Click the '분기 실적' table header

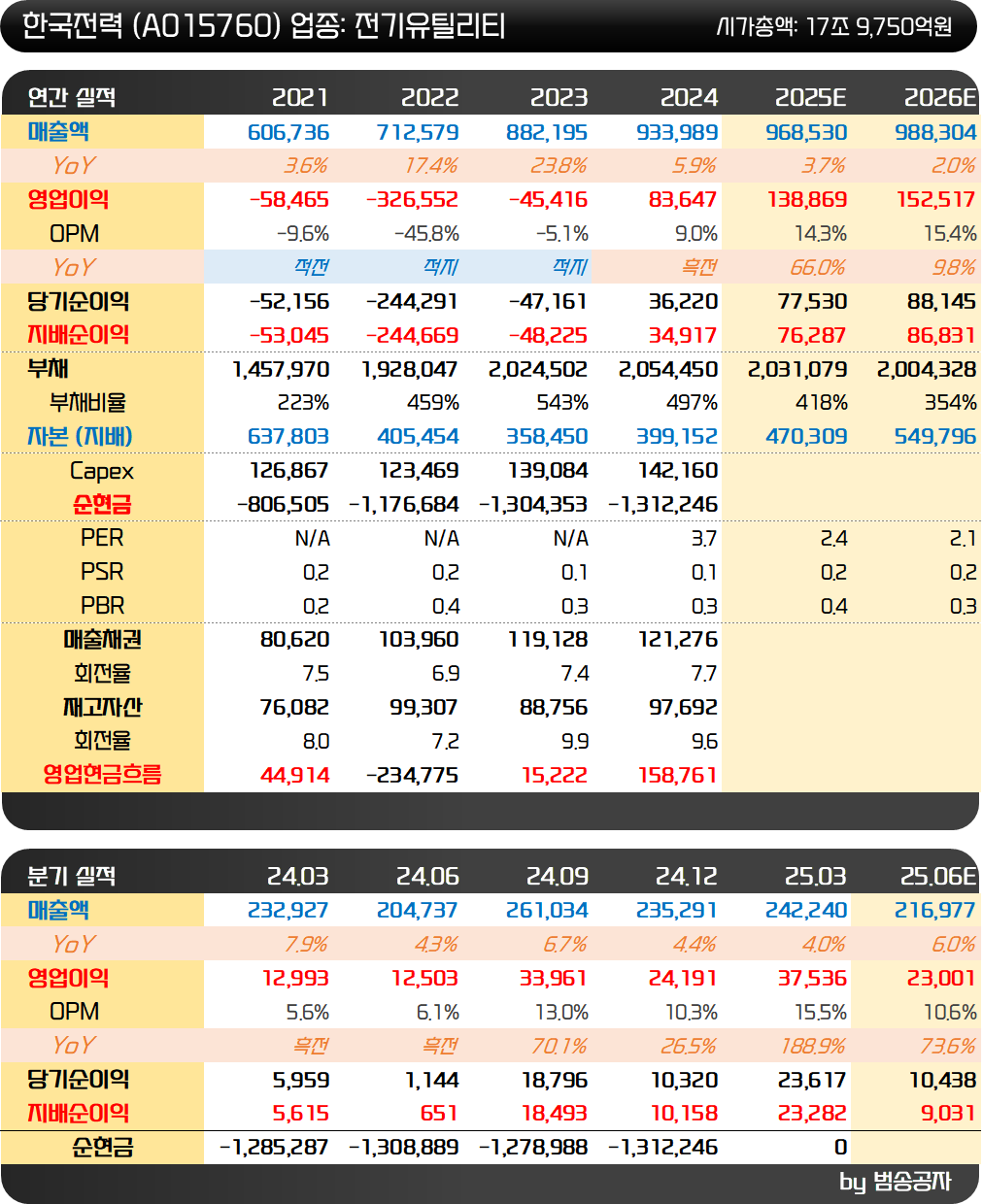point(72,876)
